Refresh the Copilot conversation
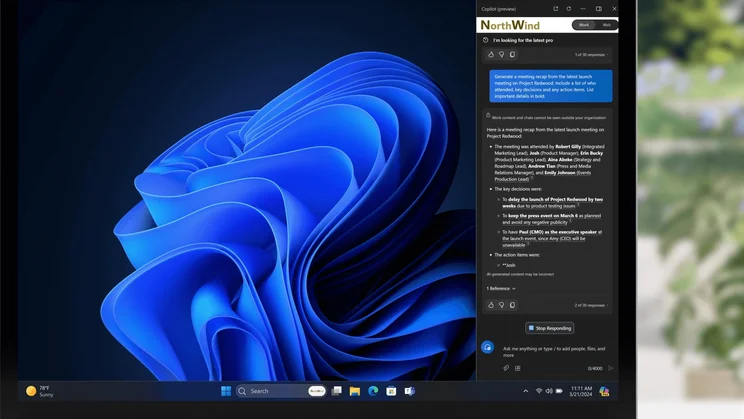Viewport: 744px width, 419px height. click(x=569, y=9)
